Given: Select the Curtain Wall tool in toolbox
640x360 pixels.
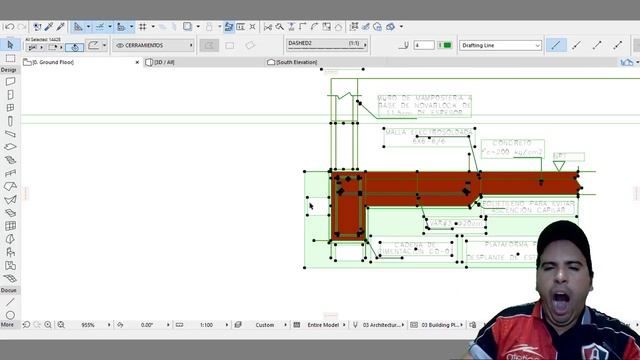Looking at the screenshot, I should click(x=10, y=226).
